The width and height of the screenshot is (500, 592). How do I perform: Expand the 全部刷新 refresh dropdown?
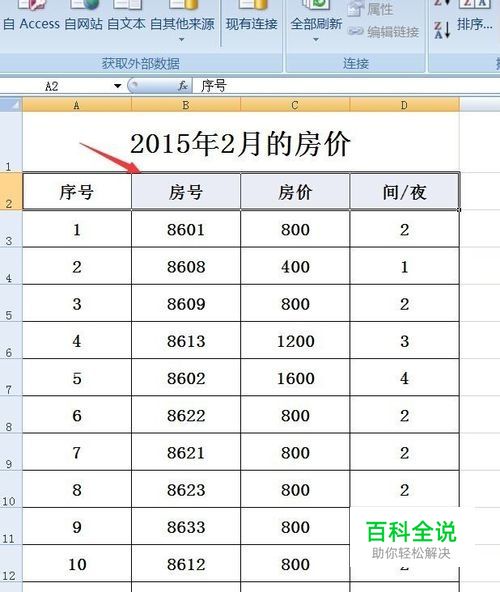point(316,39)
